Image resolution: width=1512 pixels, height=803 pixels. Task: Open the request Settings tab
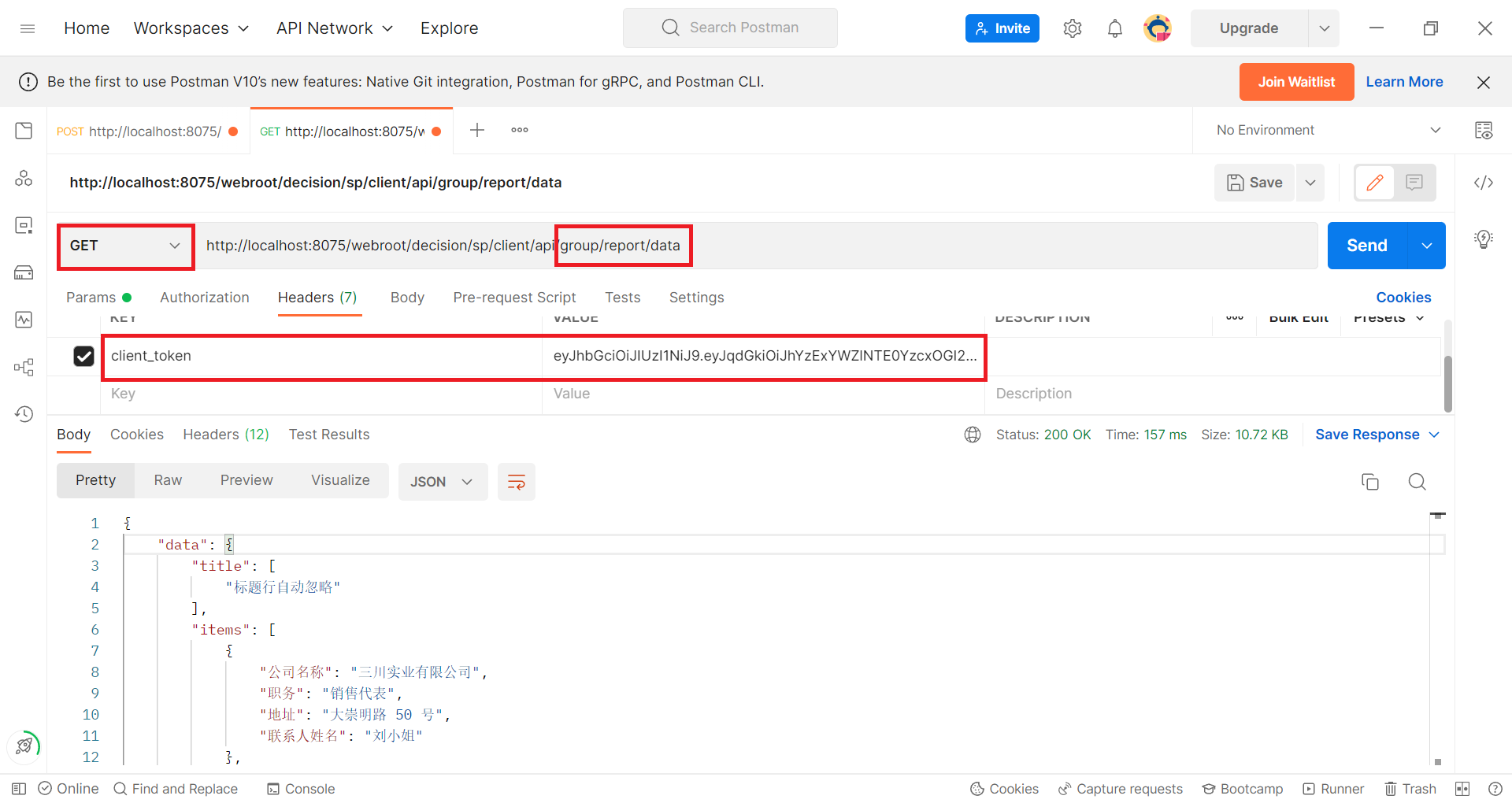pyautogui.click(x=697, y=298)
